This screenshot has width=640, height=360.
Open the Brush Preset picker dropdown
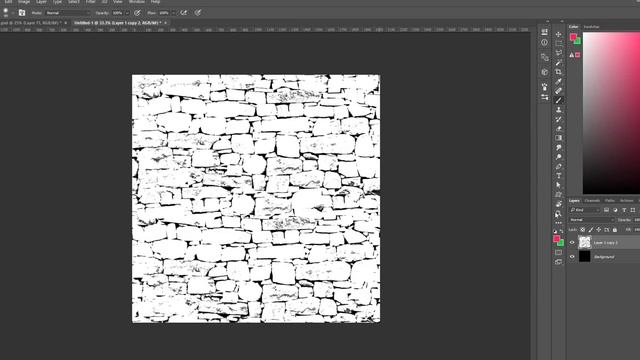[12, 13]
